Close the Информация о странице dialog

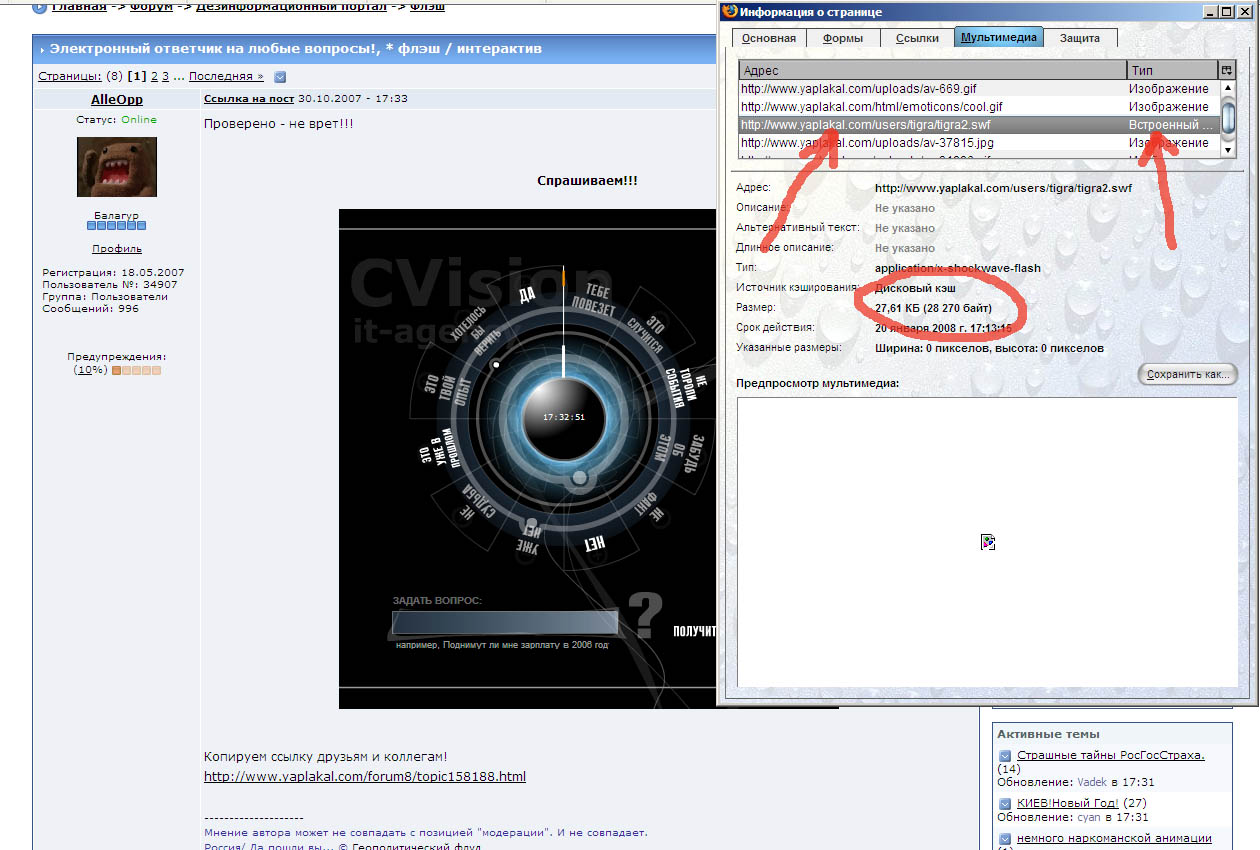tap(1245, 11)
